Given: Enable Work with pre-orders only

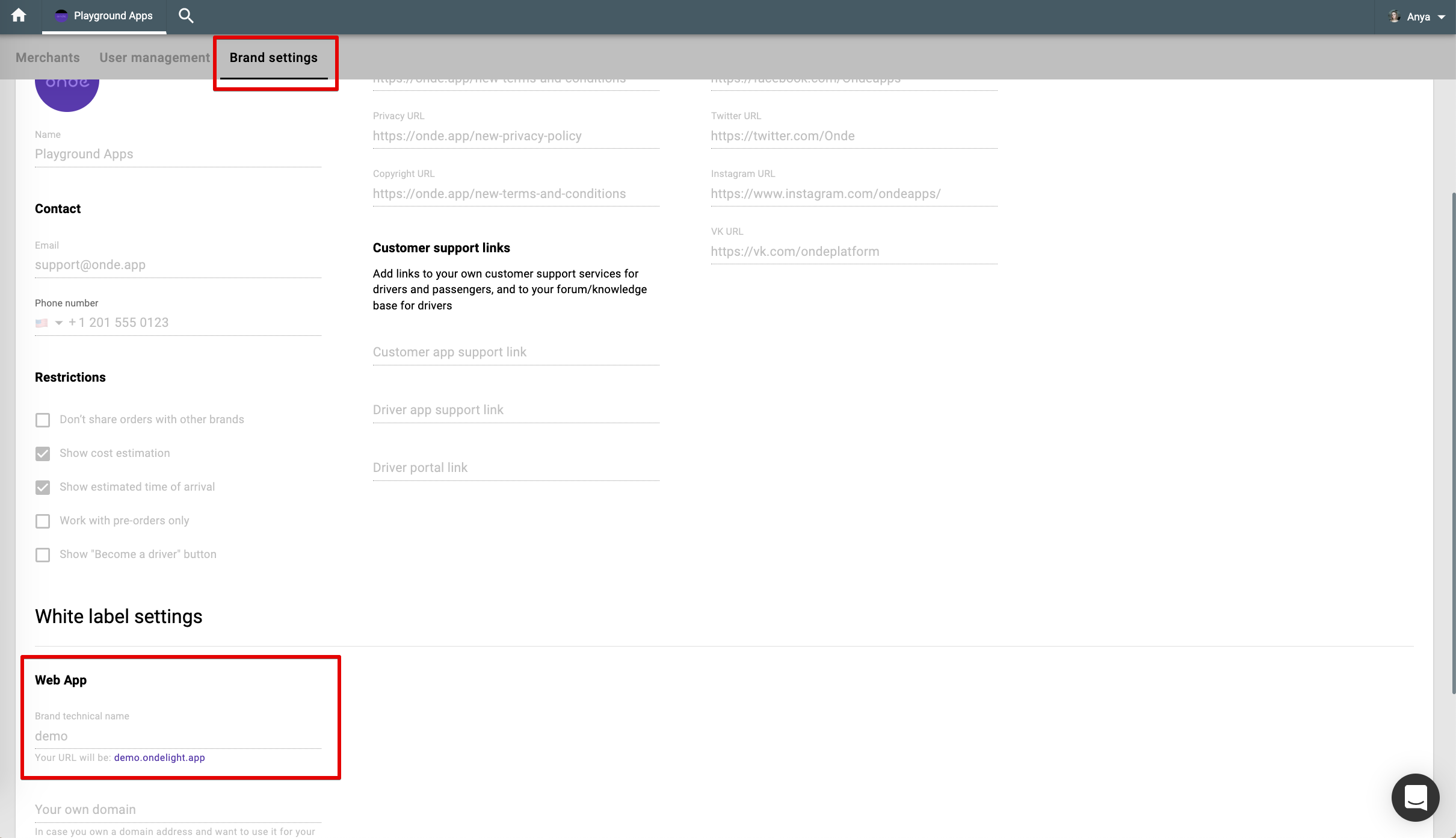Looking at the screenshot, I should [43, 521].
